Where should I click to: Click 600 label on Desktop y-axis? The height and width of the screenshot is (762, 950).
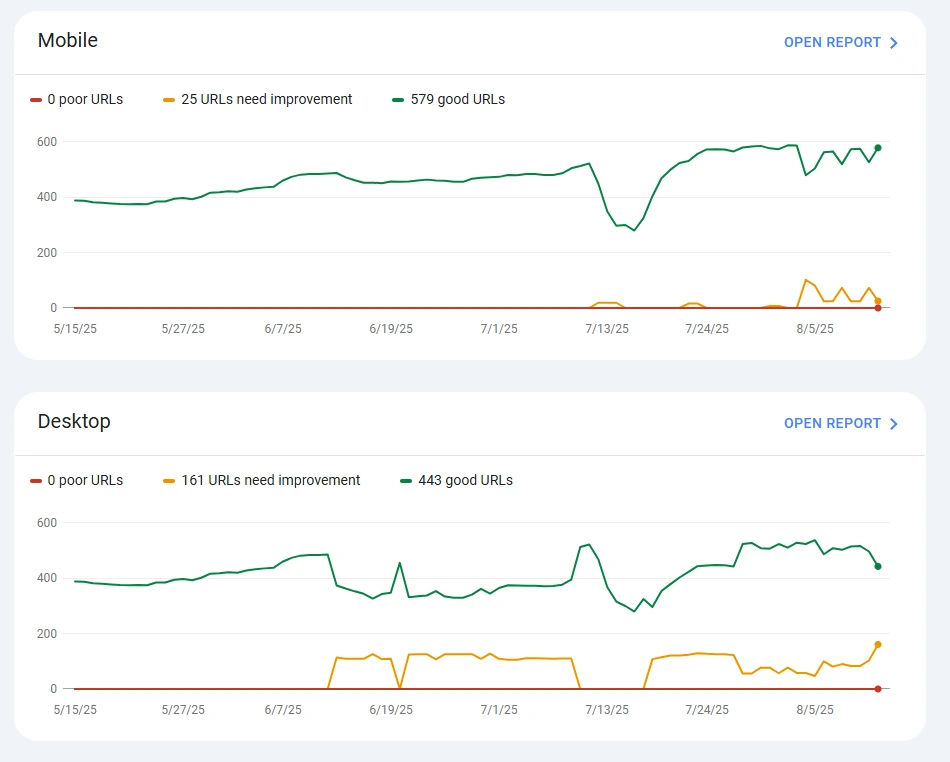(x=47, y=523)
